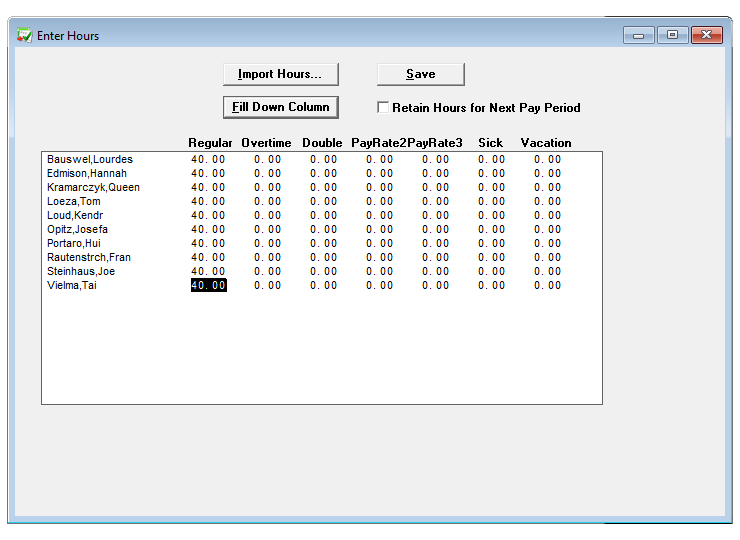Edit Sick hours for Bauswel,Lourdes
This screenshot has height=540, width=740.
(x=491, y=160)
